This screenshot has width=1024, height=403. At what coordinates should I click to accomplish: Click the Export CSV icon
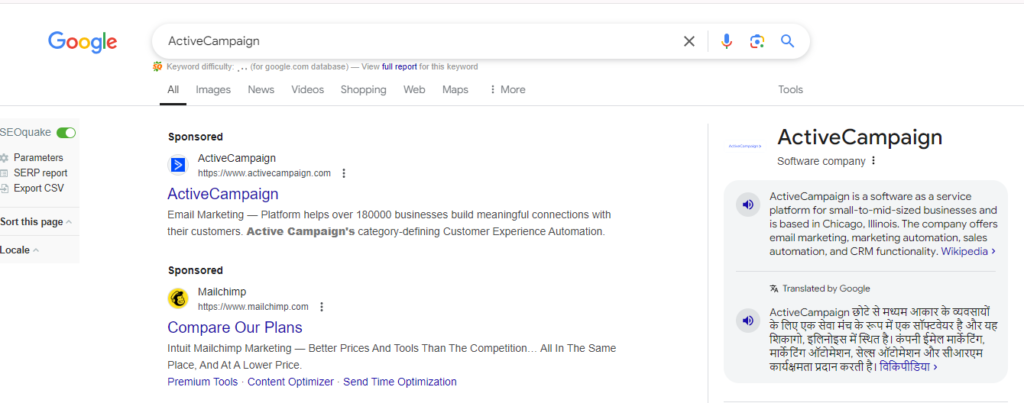[x=5, y=189]
